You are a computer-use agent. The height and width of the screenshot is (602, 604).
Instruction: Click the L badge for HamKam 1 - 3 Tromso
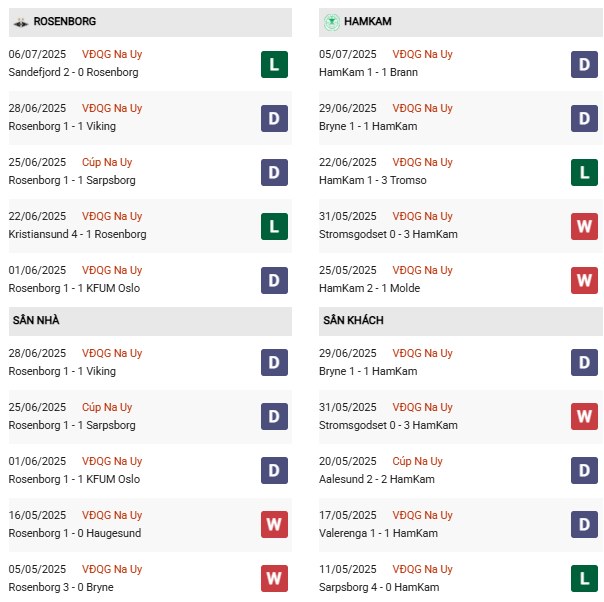(584, 173)
